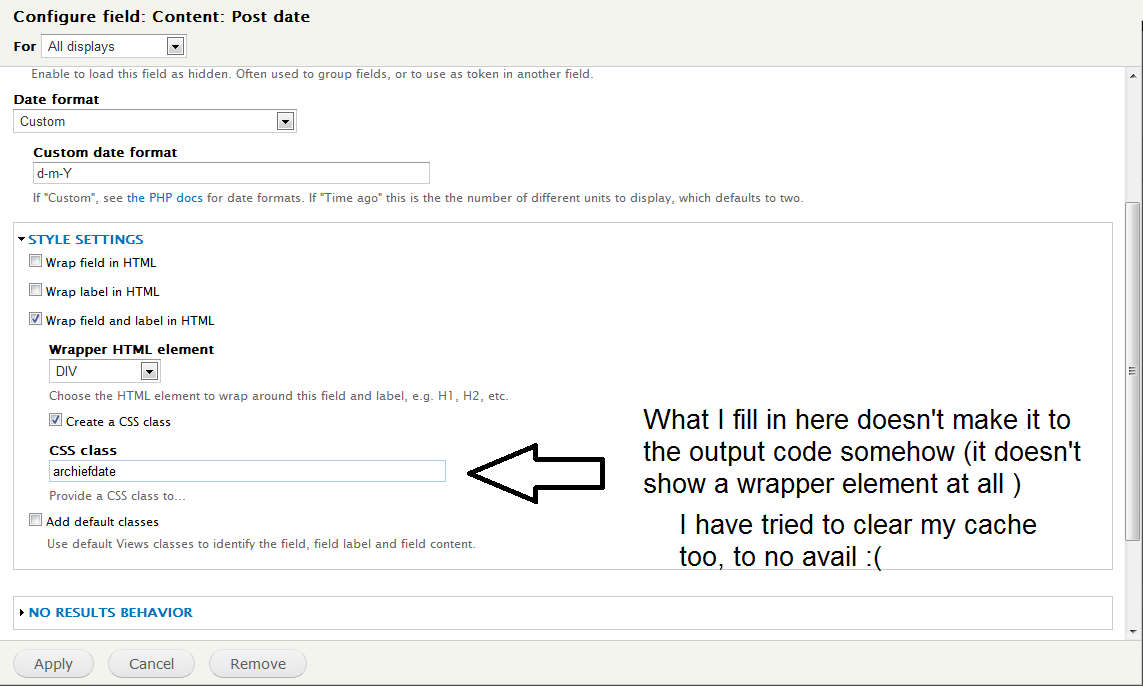Enable Wrap label in HTML checkbox
1143x686 pixels.
click(36, 291)
